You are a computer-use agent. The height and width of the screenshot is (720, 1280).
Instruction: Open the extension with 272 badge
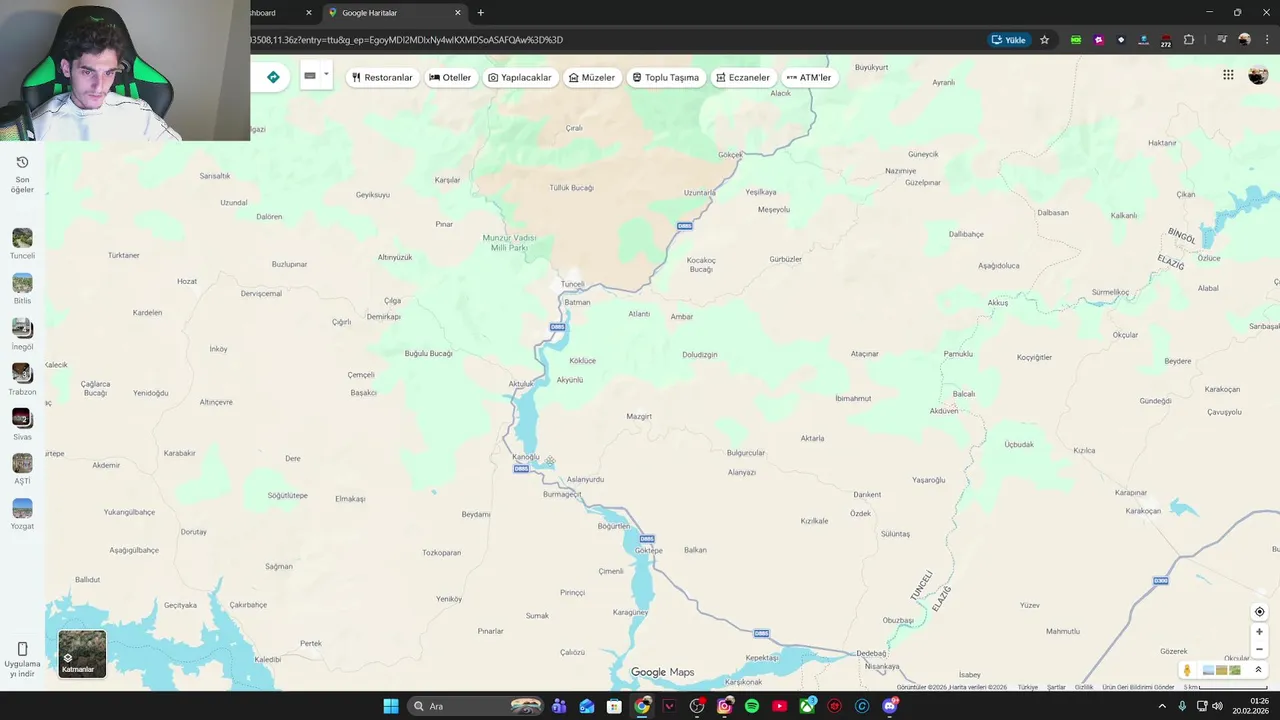1166,40
